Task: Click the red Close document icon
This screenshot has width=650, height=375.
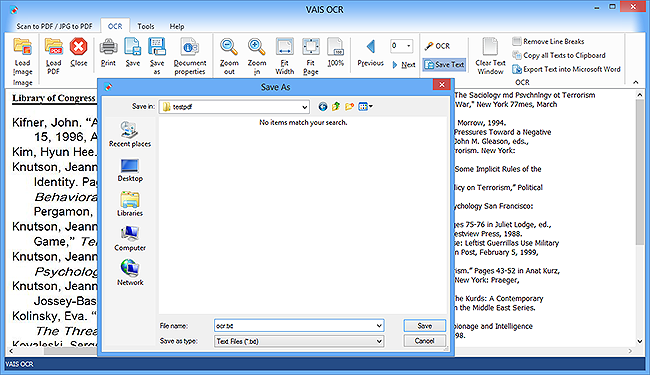Action: [78, 46]
